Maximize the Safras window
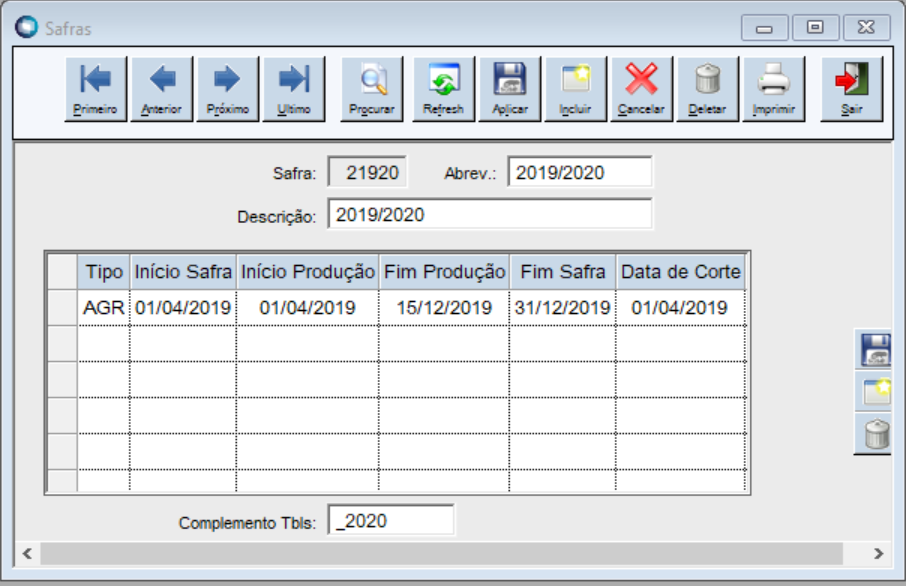The width and height of the screenshot is (906, 586). coord(815,28)
